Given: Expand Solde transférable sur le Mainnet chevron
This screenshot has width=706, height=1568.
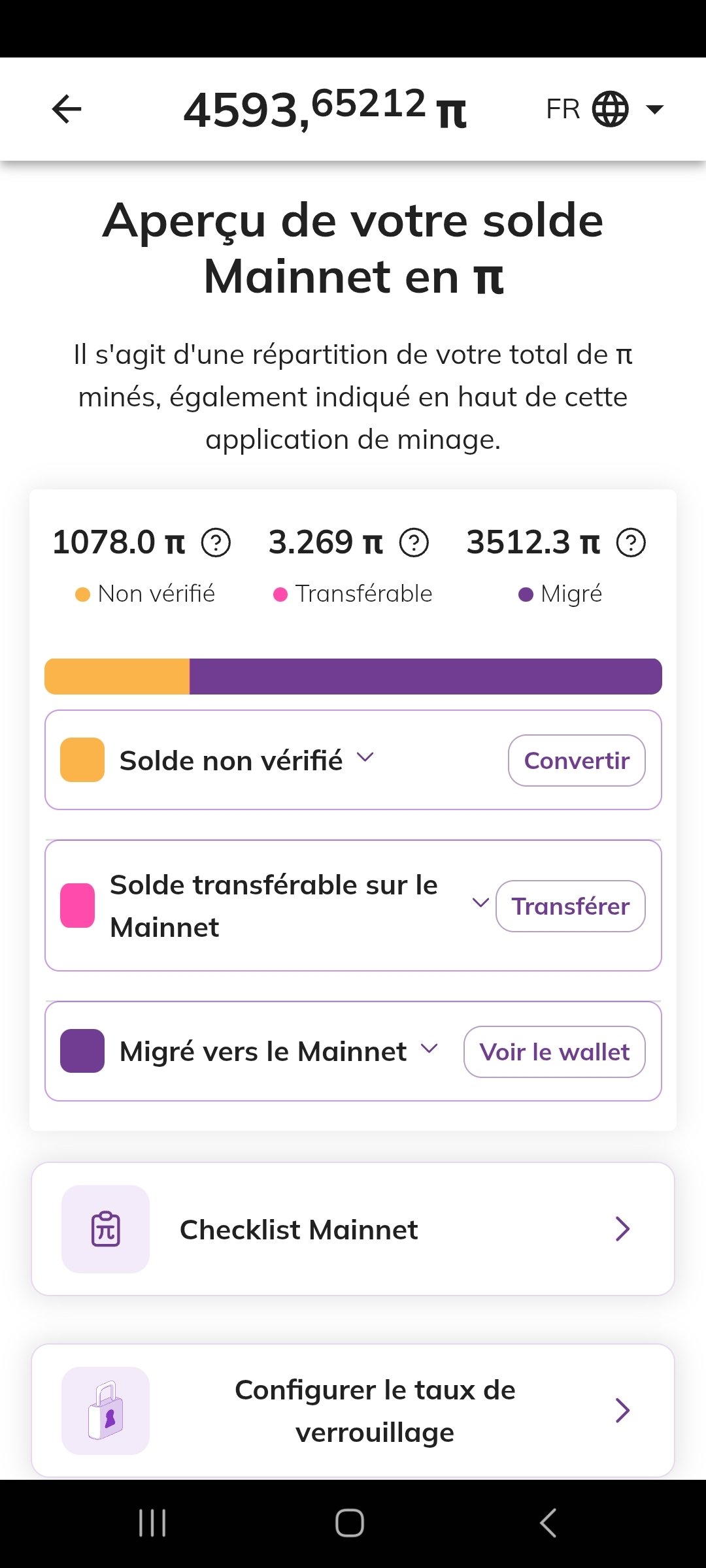Looking at the screenshot, I should coord(480,903).
